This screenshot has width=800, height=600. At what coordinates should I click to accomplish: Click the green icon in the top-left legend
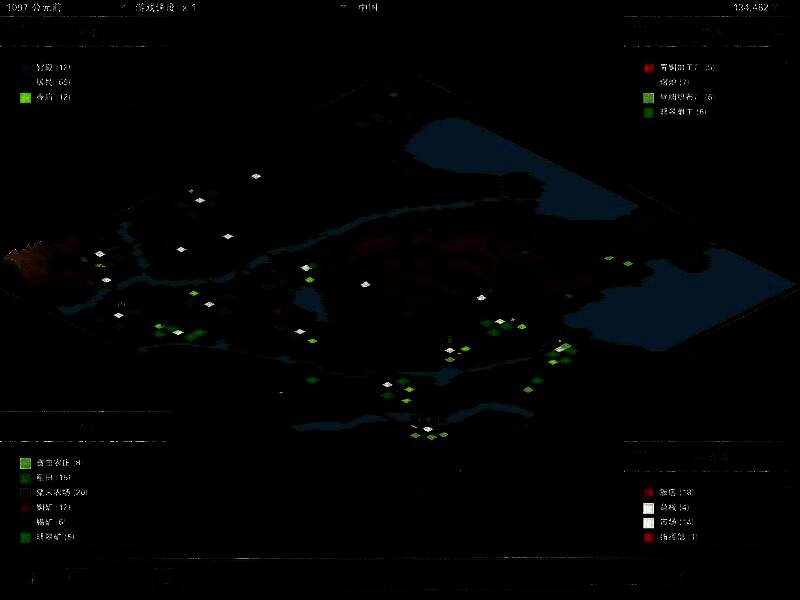tap(25, 98)
